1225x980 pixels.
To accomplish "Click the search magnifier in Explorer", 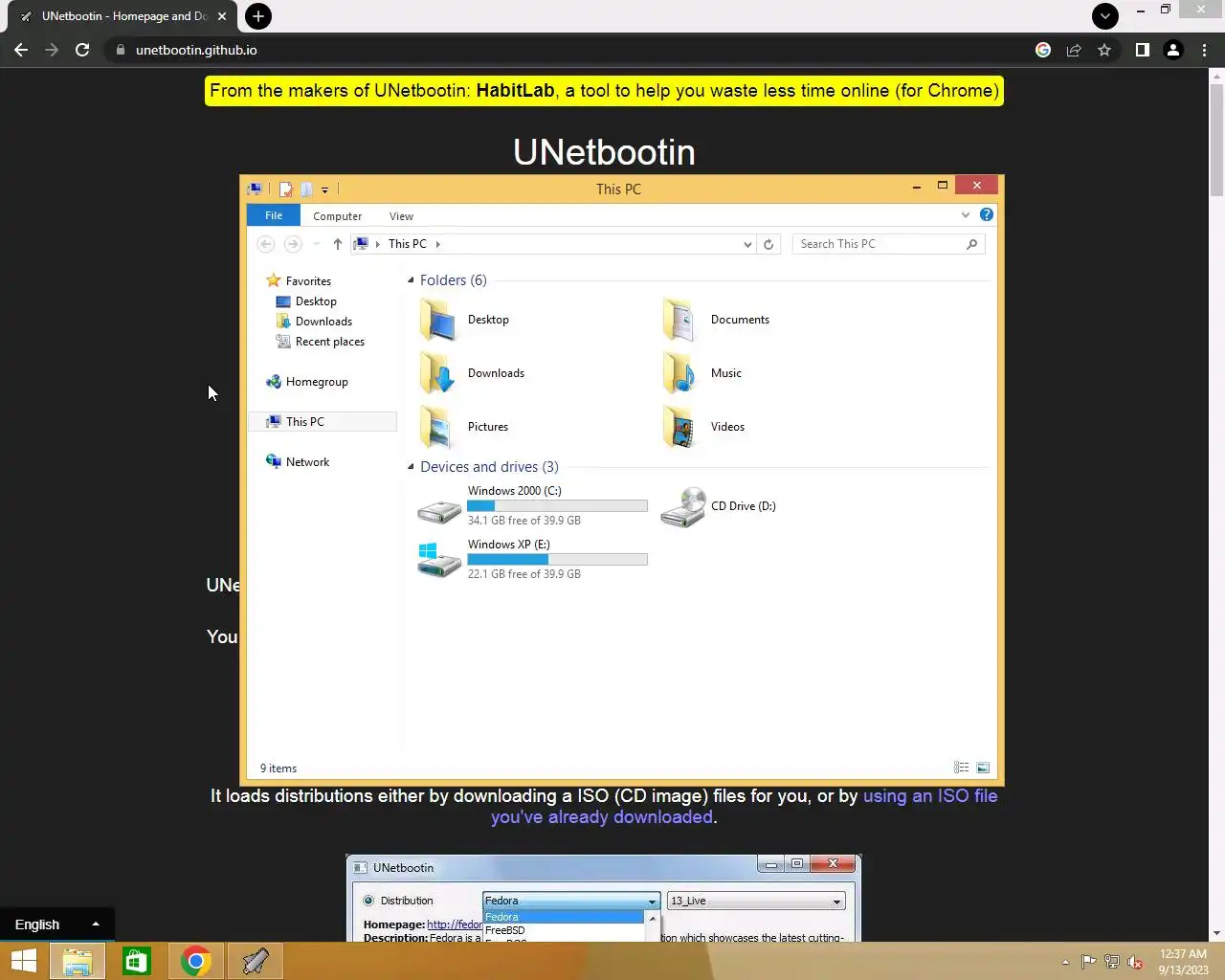I will click(971, 244).
